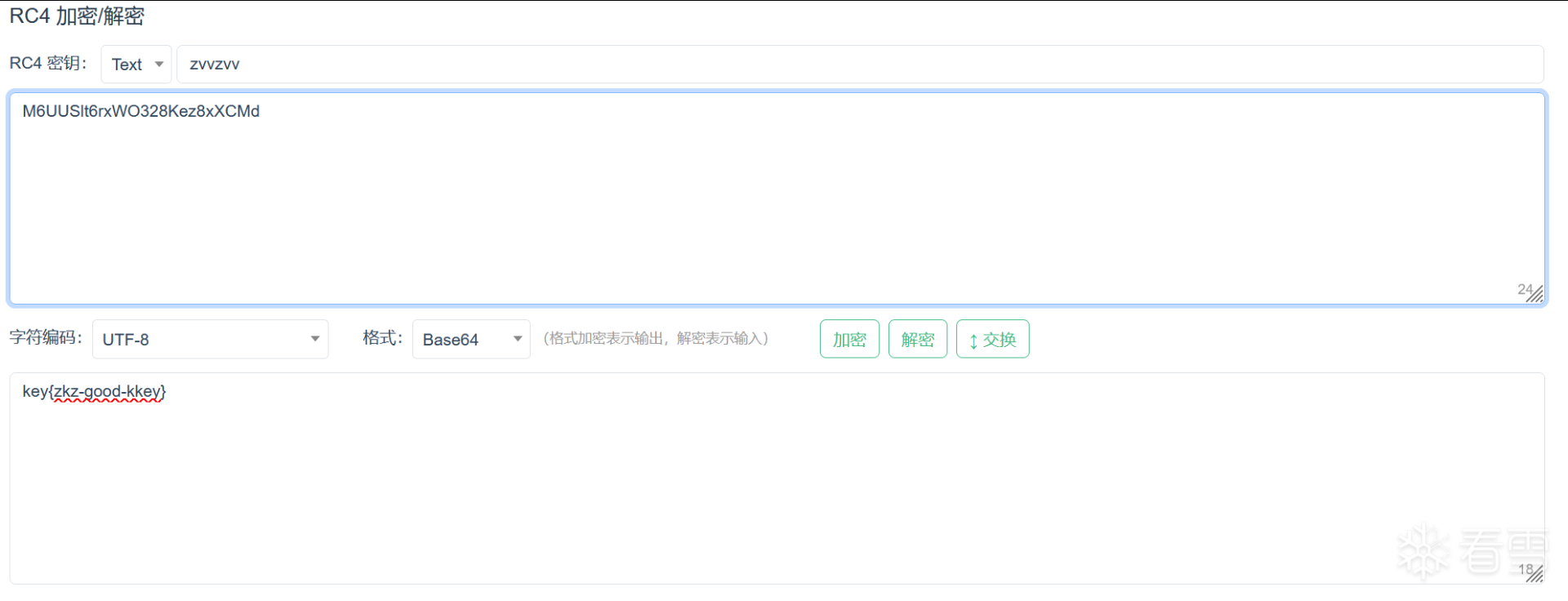
Task: Click the arrow beside the Text selector
Action: point(159,65)
